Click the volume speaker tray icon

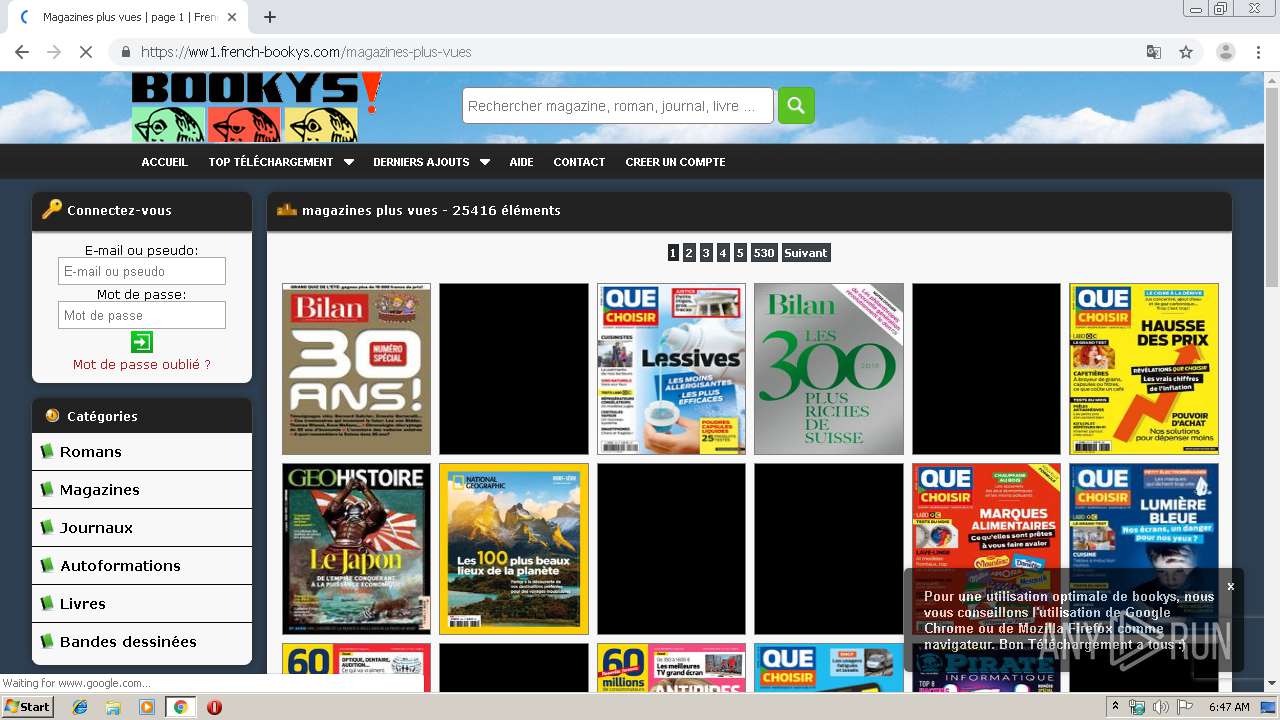1161,707
